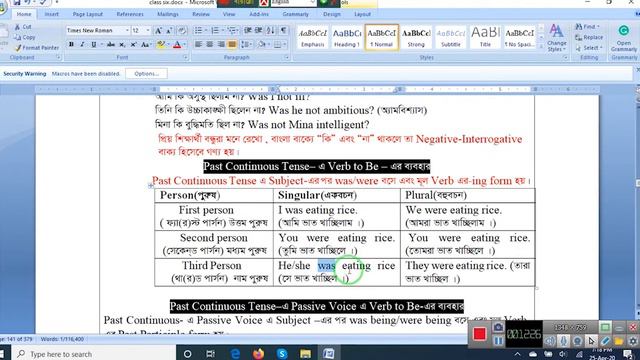
Task: Open the Times New Roman font dropdown
Action: click(x=127, y=31)
